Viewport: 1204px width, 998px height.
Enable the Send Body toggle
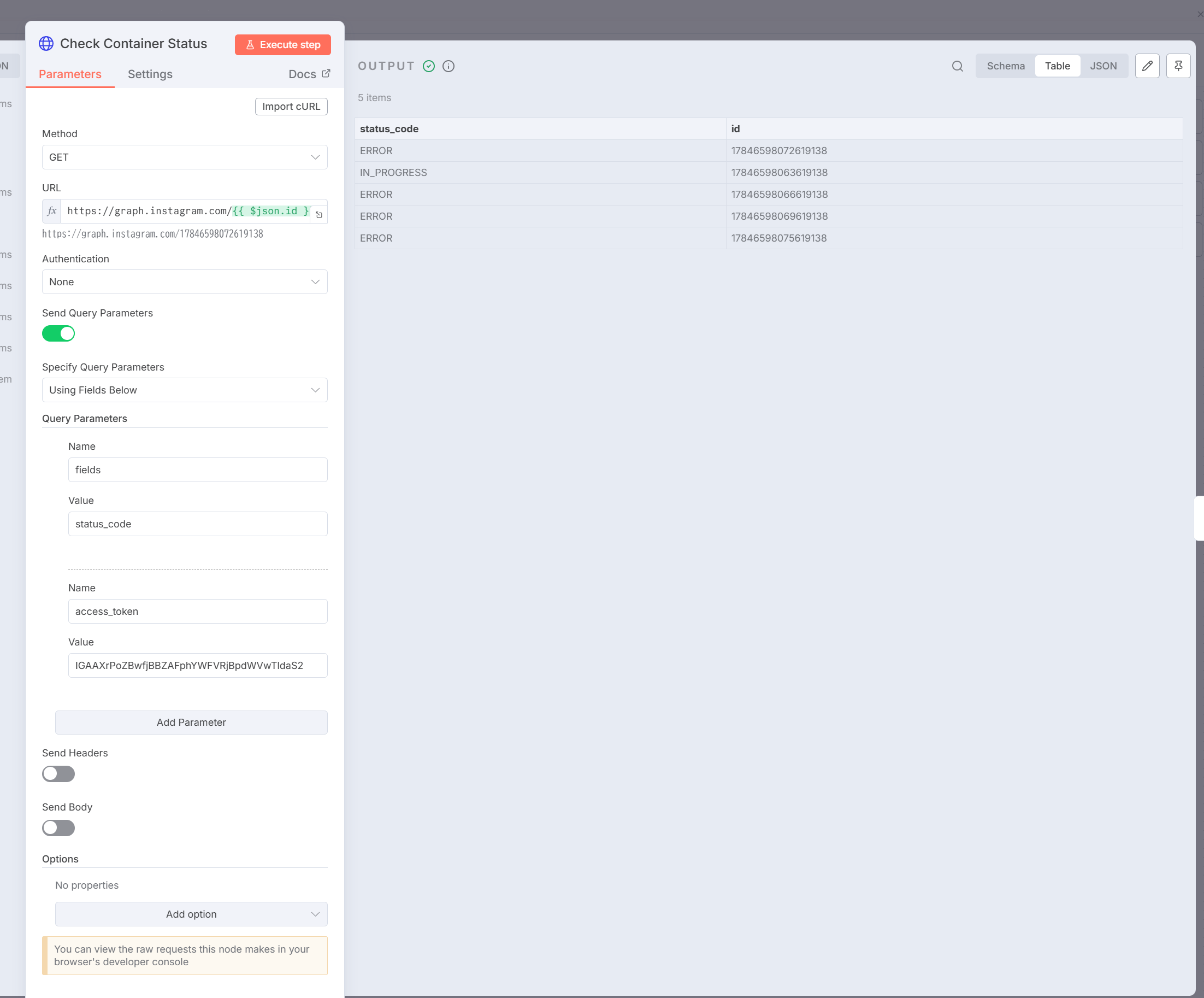pos(58,827)
